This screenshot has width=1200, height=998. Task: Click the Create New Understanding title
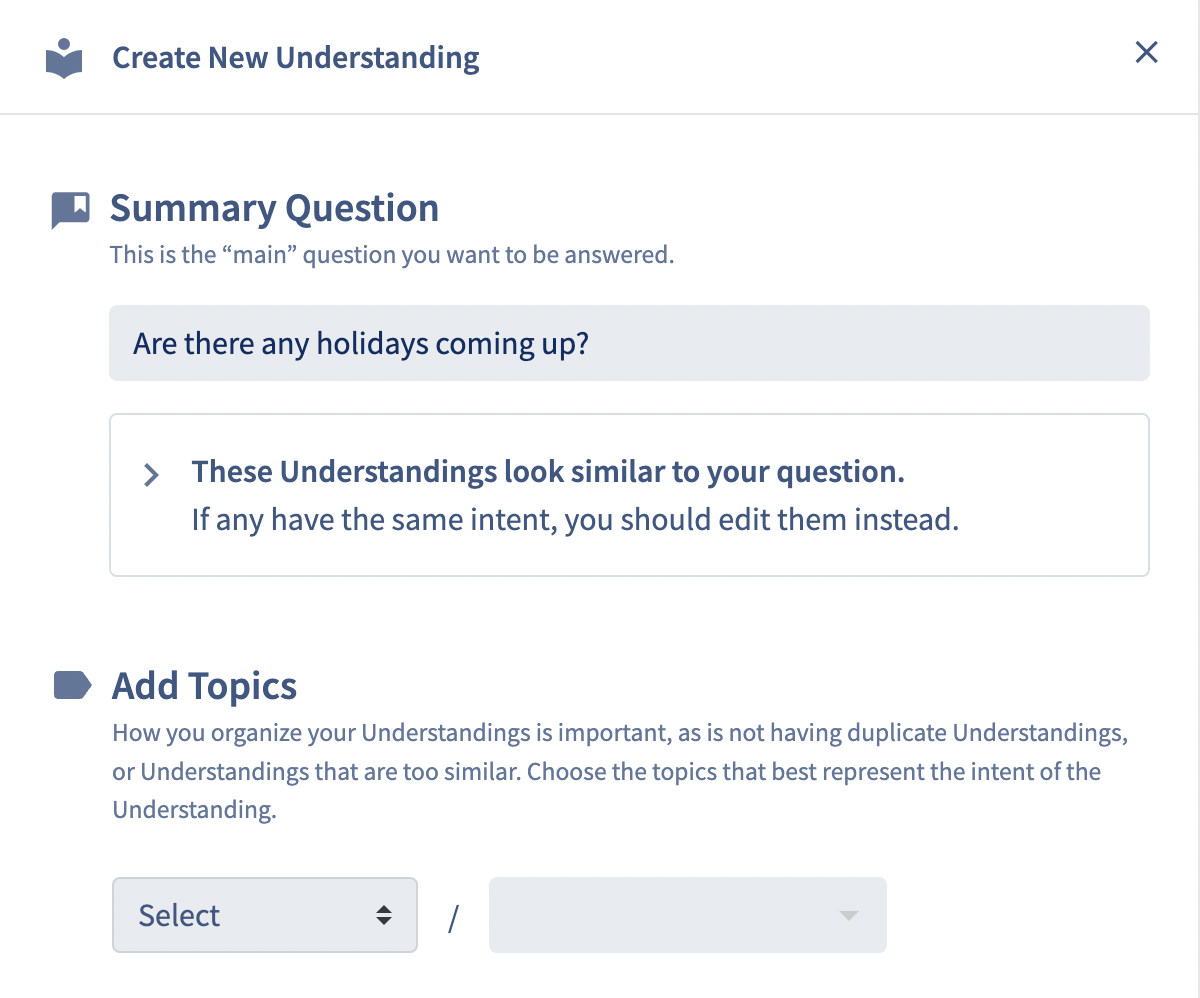click(296, 58)
